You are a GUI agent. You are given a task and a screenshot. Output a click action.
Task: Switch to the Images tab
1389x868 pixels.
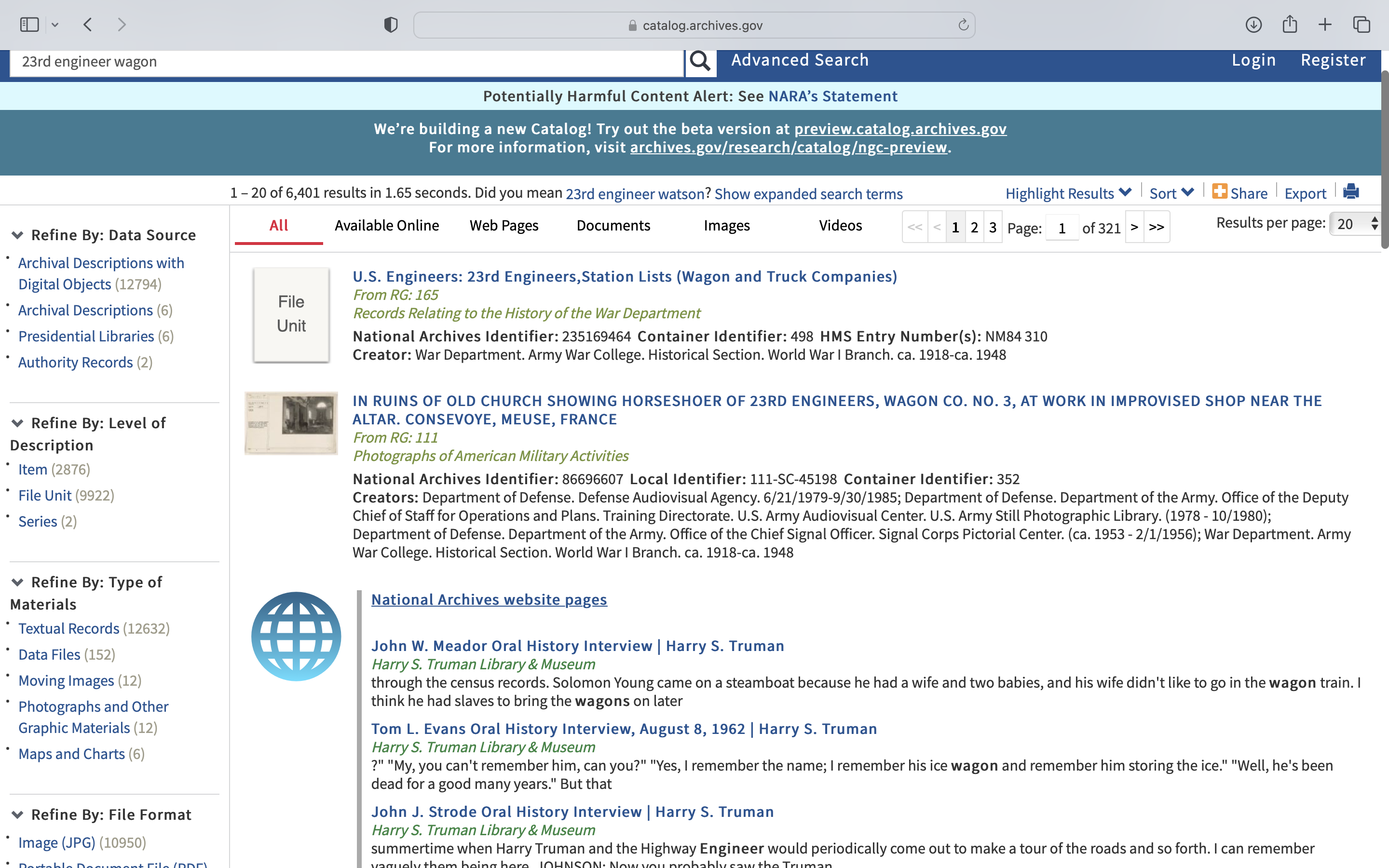click(726, 226)
